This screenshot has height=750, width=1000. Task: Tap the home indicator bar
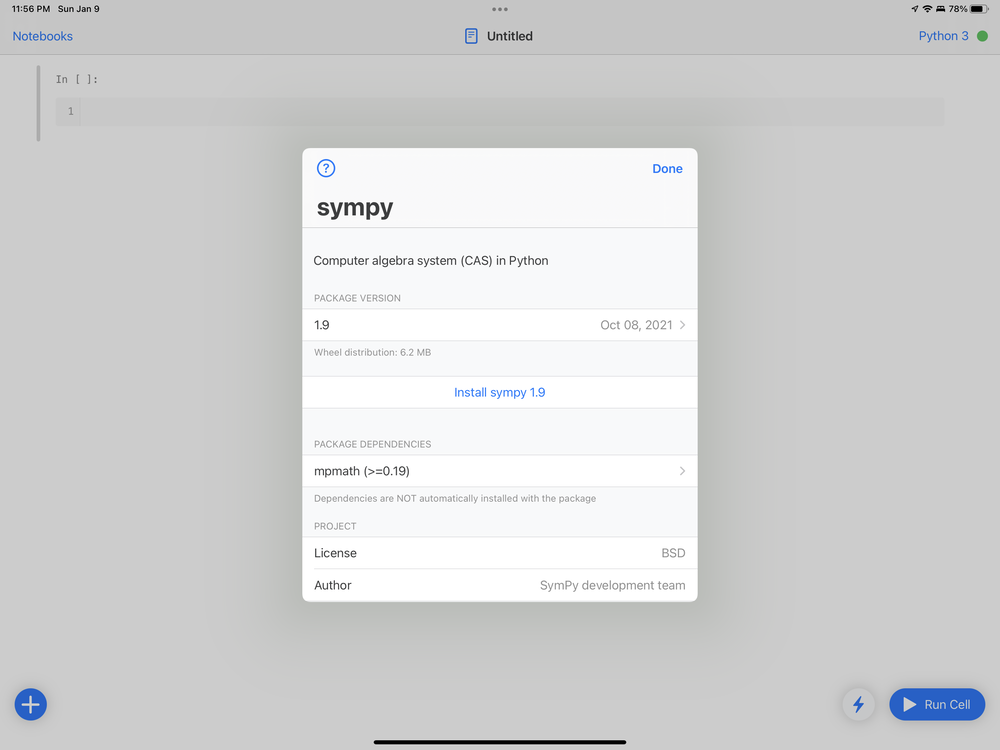(500, 742)
